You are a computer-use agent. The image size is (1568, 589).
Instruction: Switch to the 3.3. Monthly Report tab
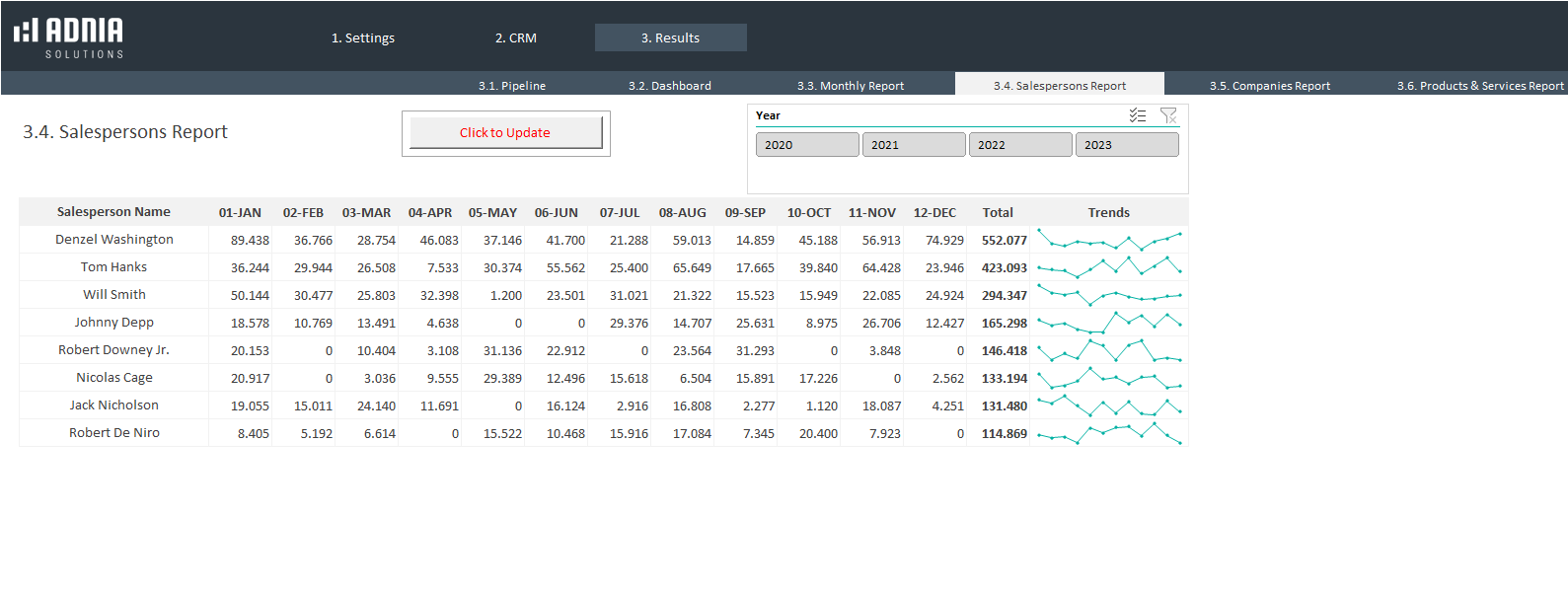coord(851,86)
